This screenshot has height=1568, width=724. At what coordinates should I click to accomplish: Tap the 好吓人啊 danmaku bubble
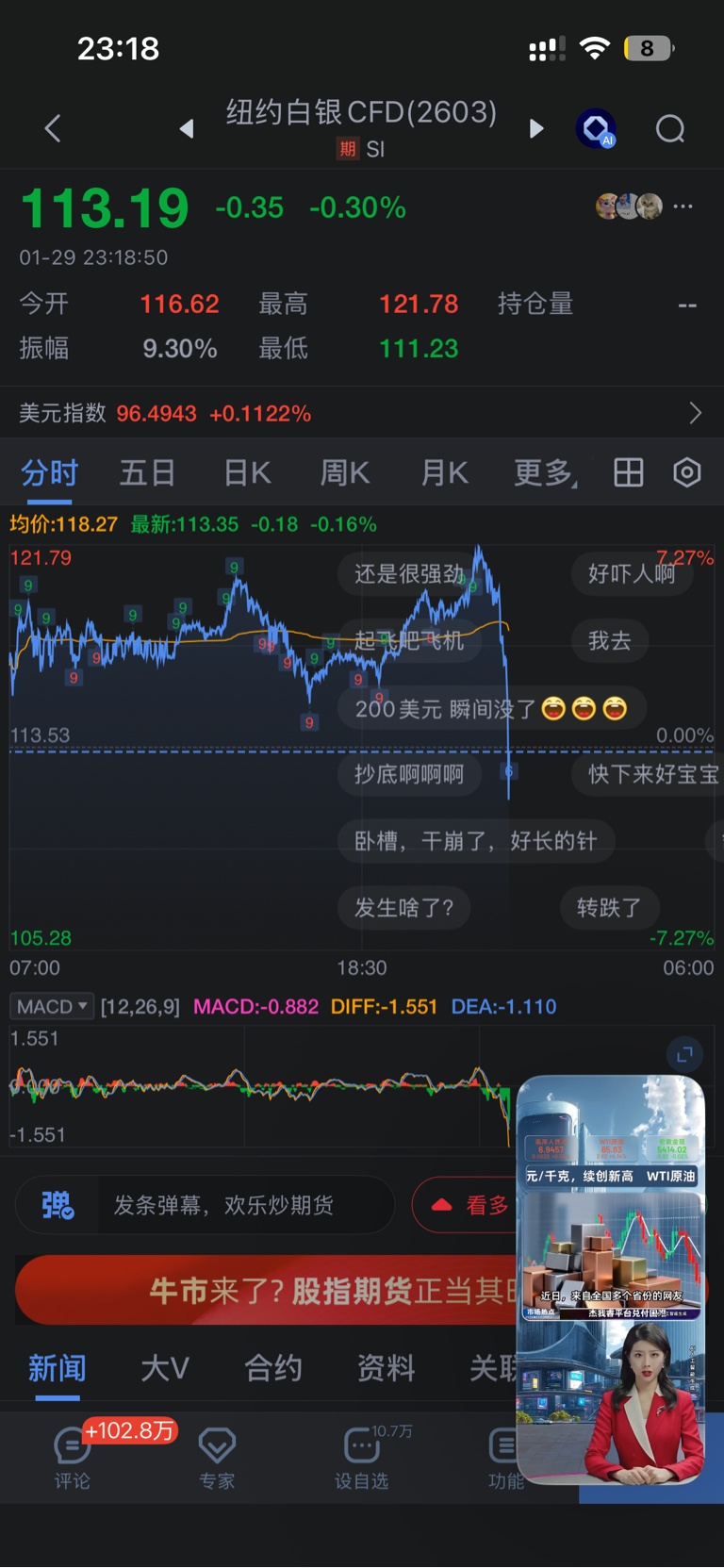632,573
